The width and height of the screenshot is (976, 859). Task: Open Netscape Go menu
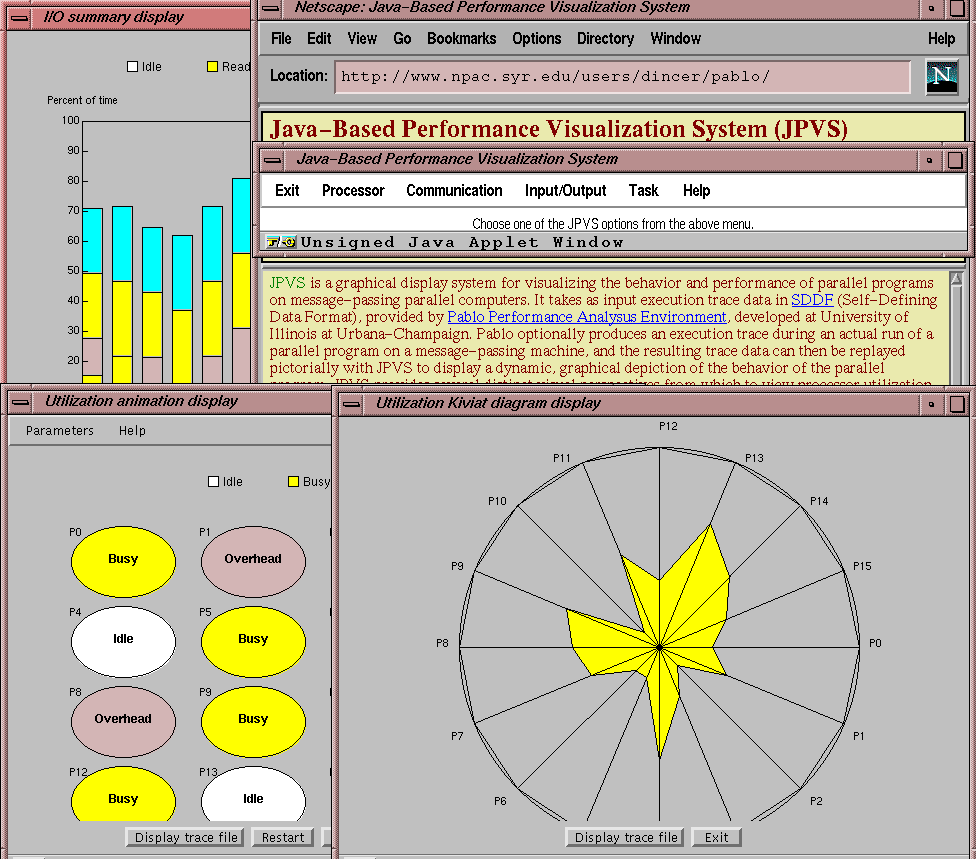pyautogui.click(x=402, y=39)
